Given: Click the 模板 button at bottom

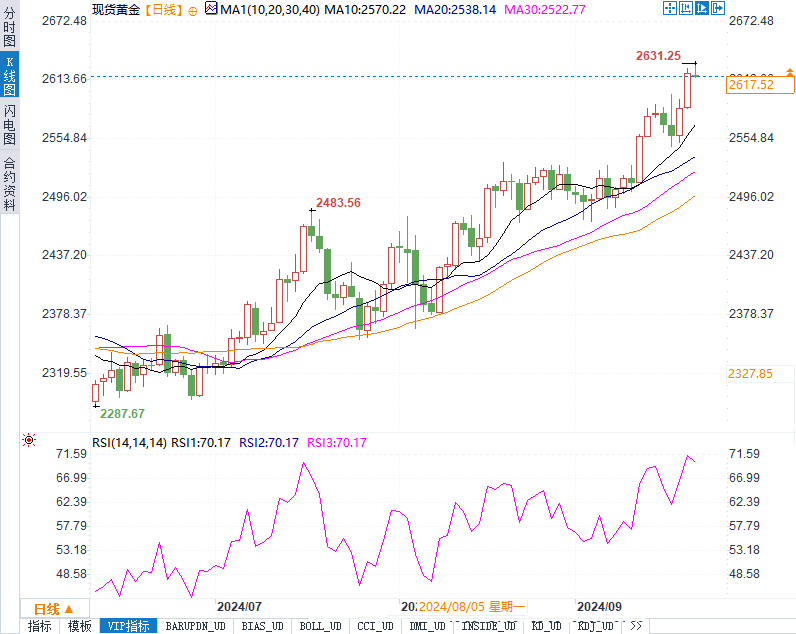Looking at the screenshot, I should click(x=79, y=626).
